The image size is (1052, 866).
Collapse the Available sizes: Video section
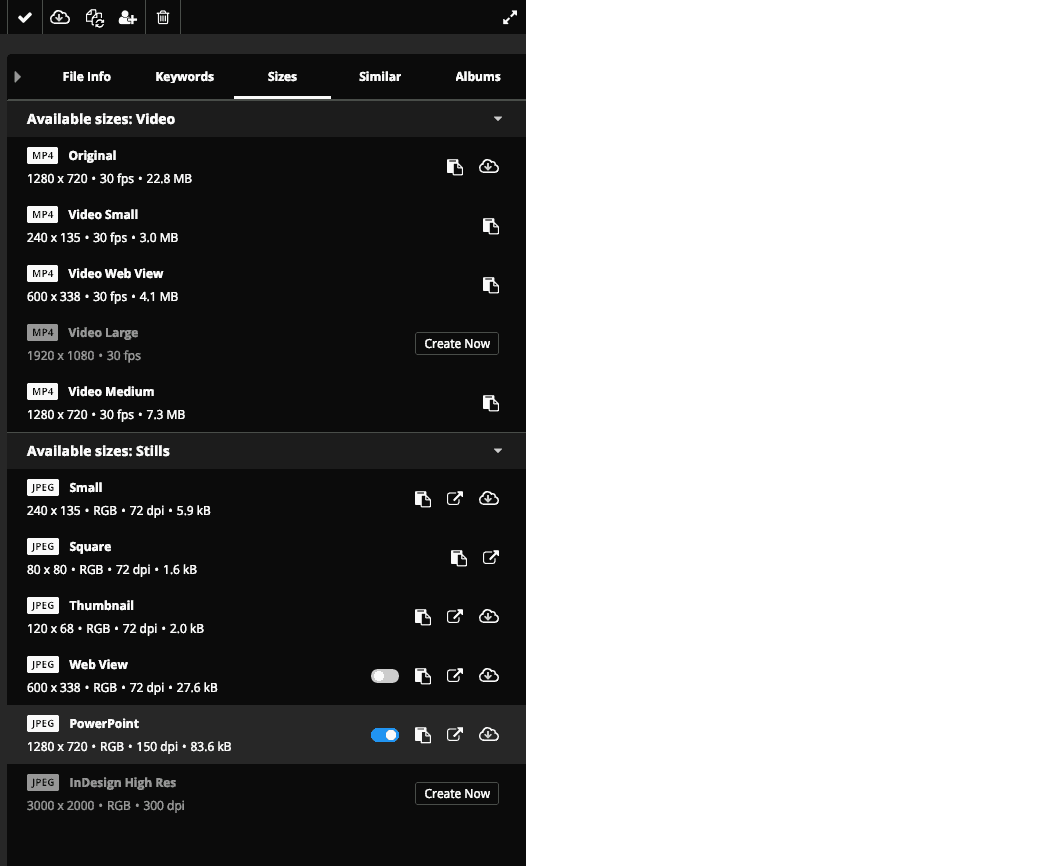pos(498,119)
